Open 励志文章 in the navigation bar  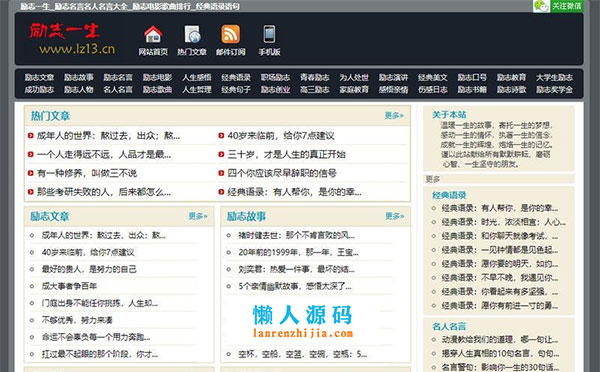[x=39, y=77]
